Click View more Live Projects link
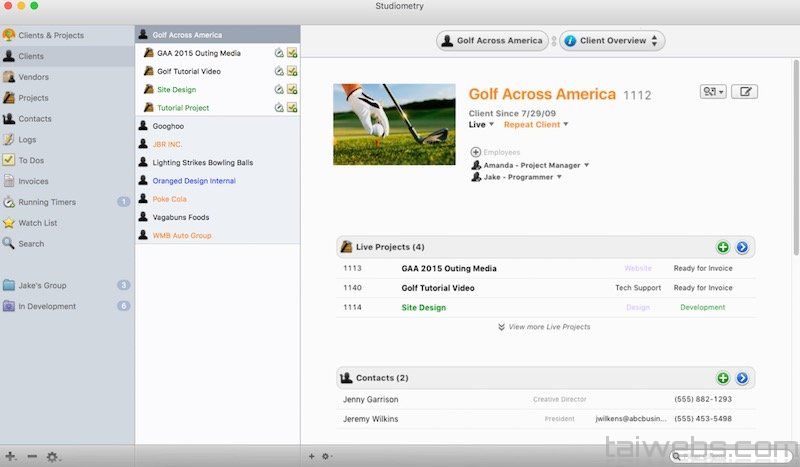 point(545,327)
